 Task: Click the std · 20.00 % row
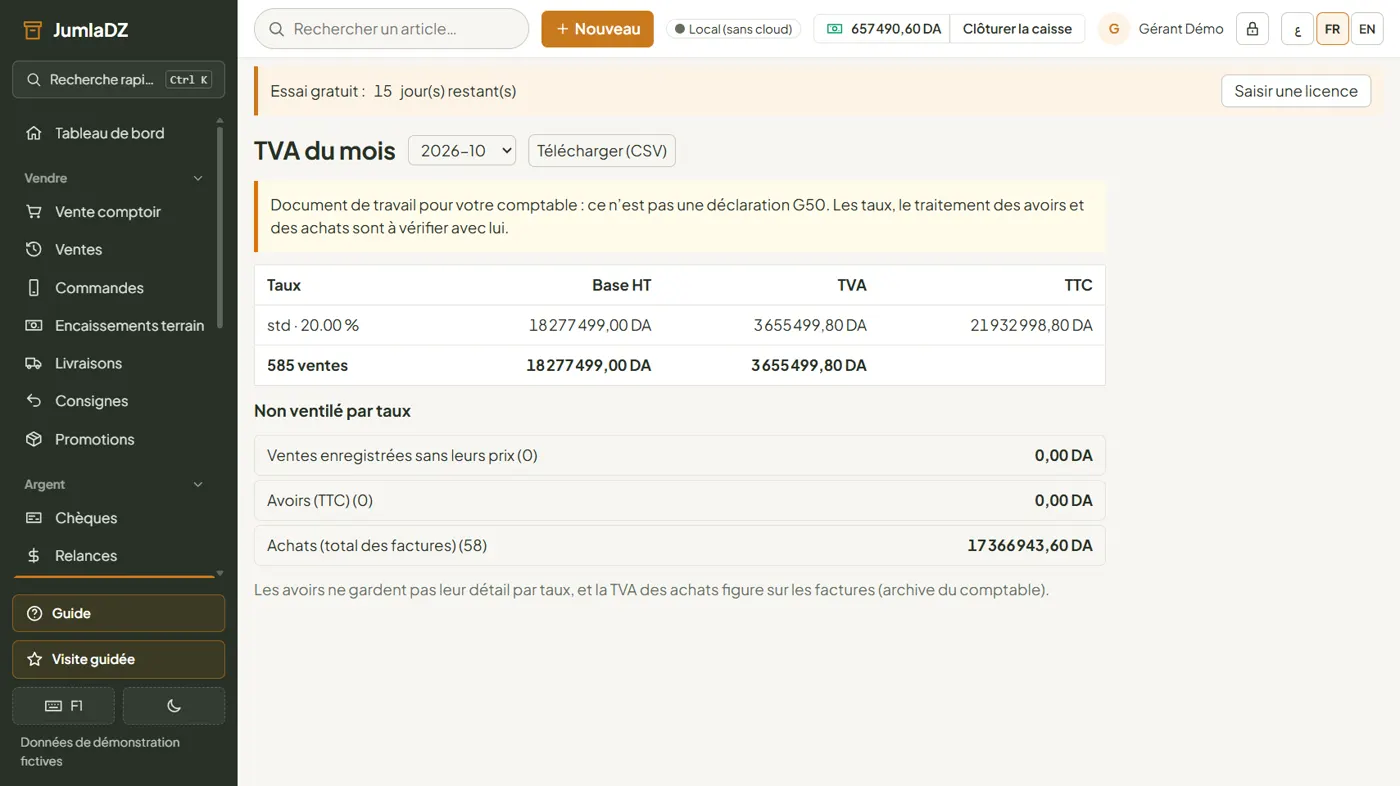[x=680, y=325]
